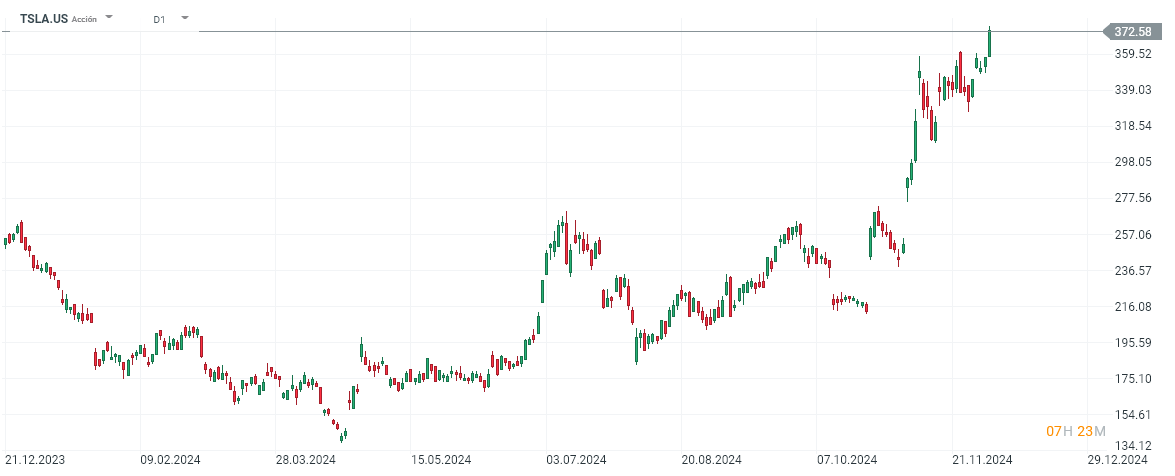Select the 175.10 price axis label
Viewport: 1175px width, 476px height.
(1131, 379)
